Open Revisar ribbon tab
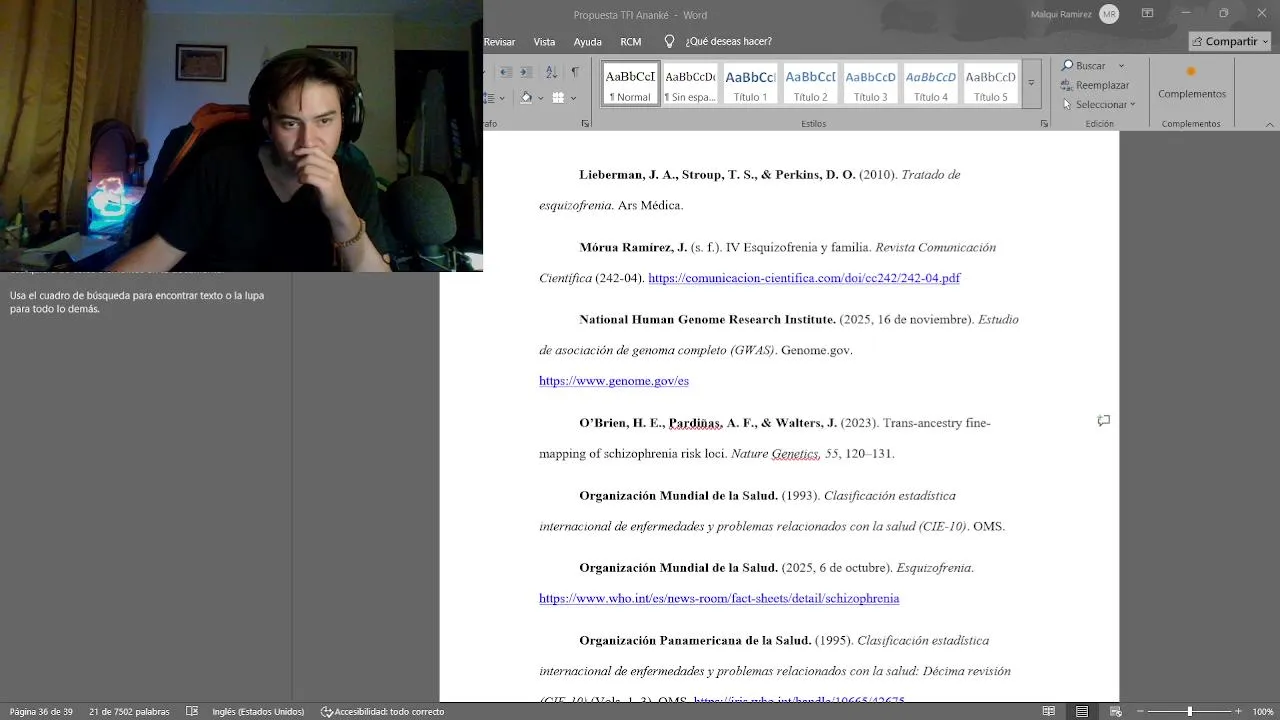Image resolution: width=1280 pixels, height=720 pixels. (x=499, y=42)
